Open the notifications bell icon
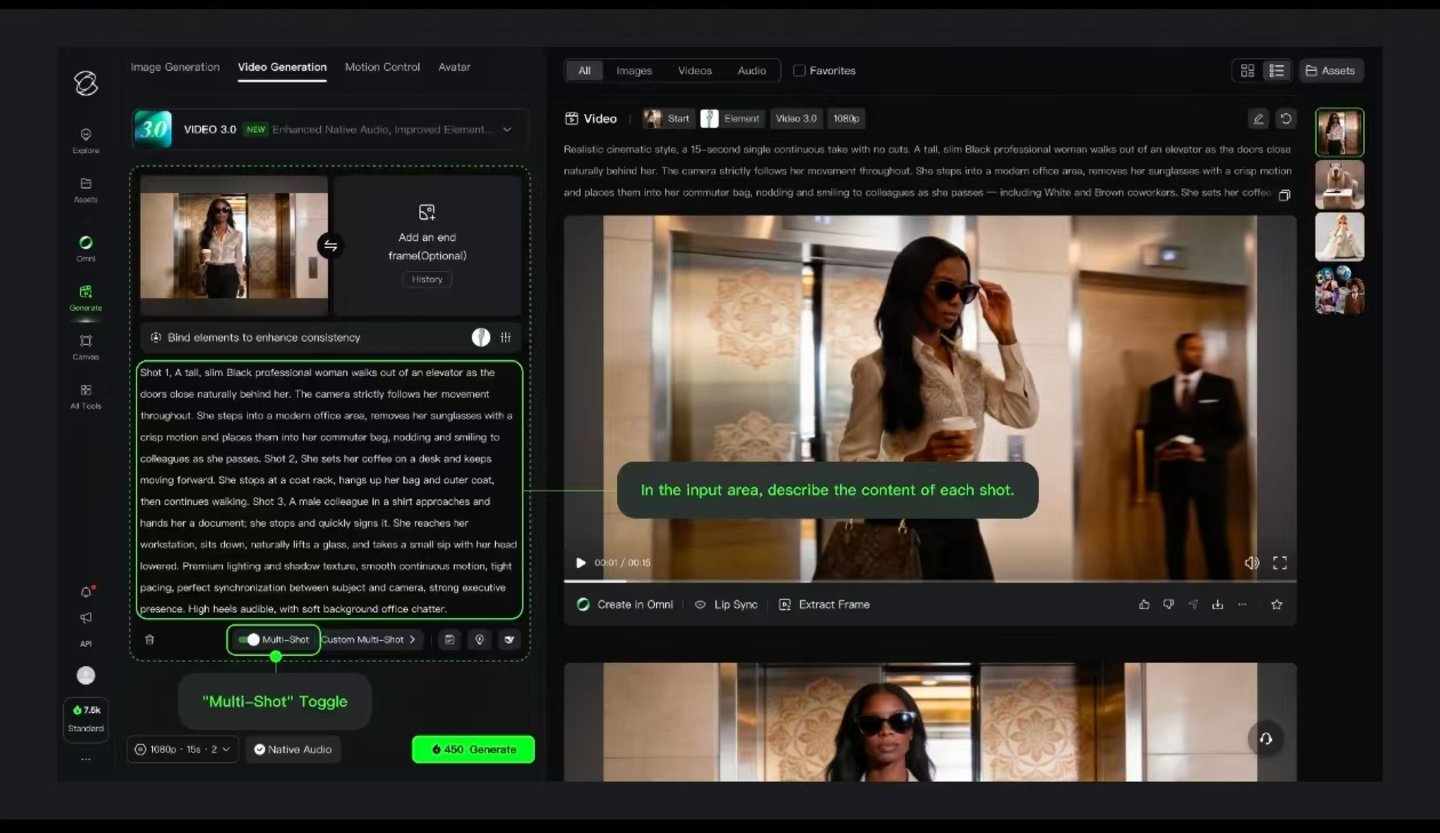Image resolution: width=1440 pixels, height=833 pixels. click(86, 592)
